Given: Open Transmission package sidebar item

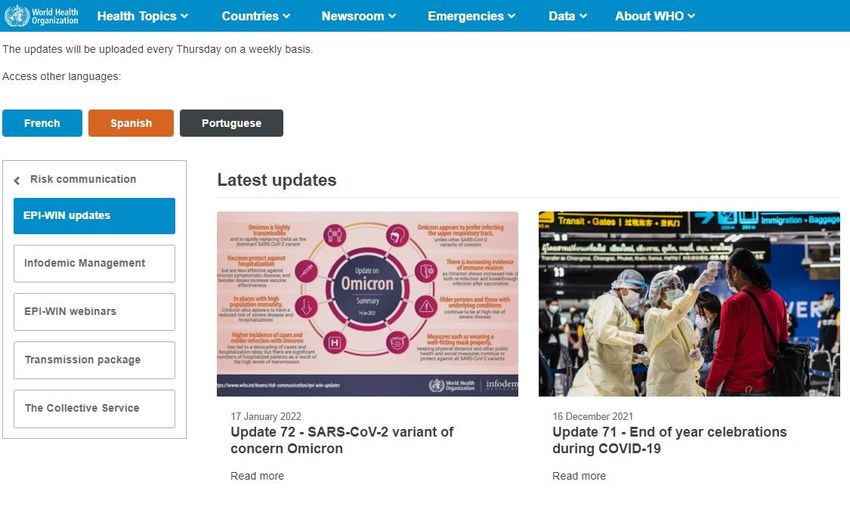Looking at the screenshot, I should [94, 360].
